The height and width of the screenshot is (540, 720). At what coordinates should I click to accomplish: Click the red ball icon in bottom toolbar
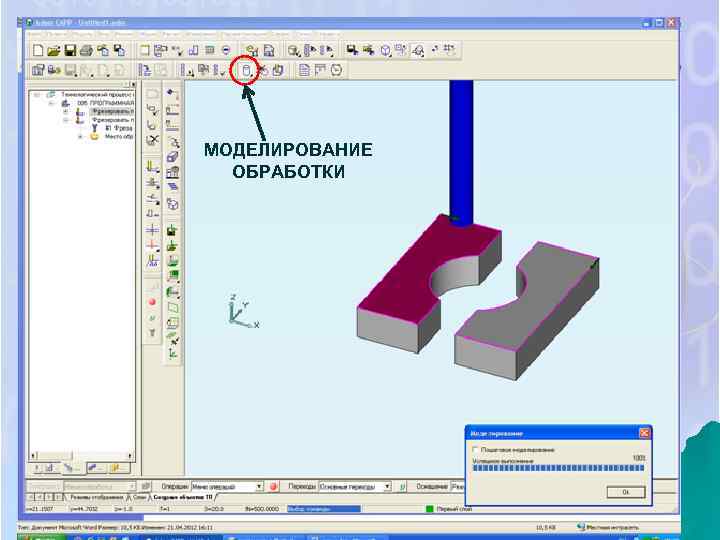tap(274, 486)
